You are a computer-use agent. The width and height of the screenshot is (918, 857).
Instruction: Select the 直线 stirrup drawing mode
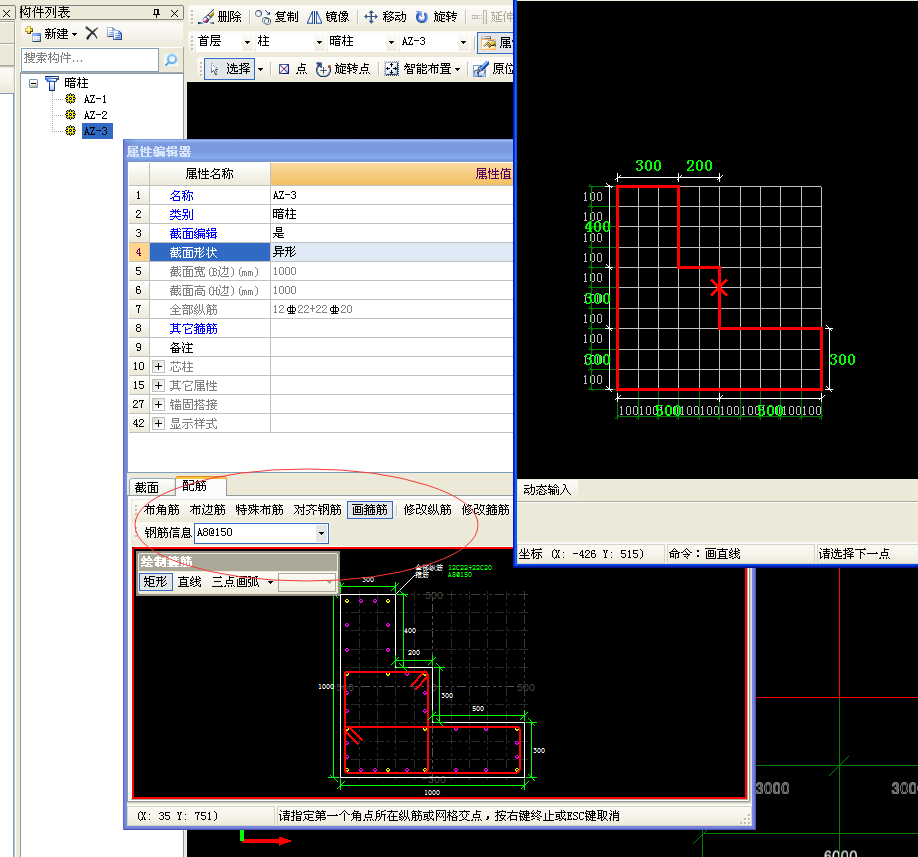point(190,582)
